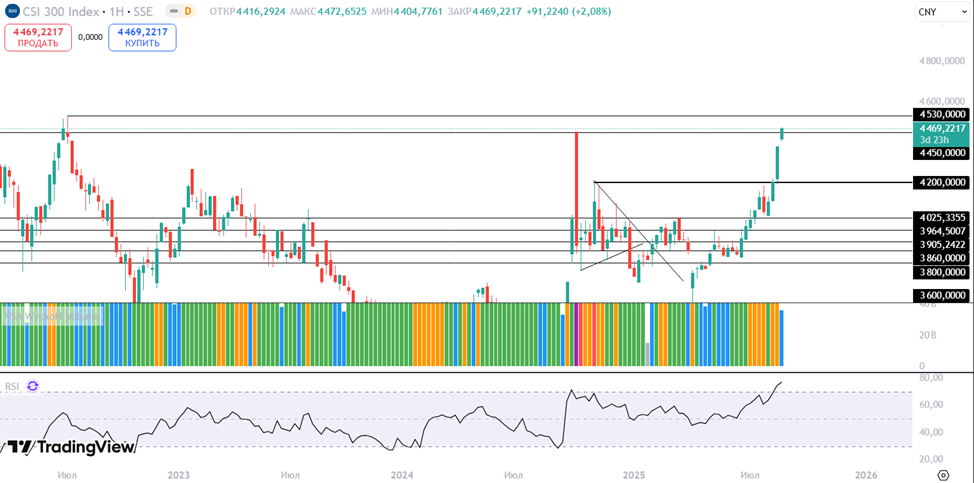Image resolution: width=974 pixels, height=483 pixels.
Task: Click the RSI refresh cycle icon
Action: coord(33,386)
